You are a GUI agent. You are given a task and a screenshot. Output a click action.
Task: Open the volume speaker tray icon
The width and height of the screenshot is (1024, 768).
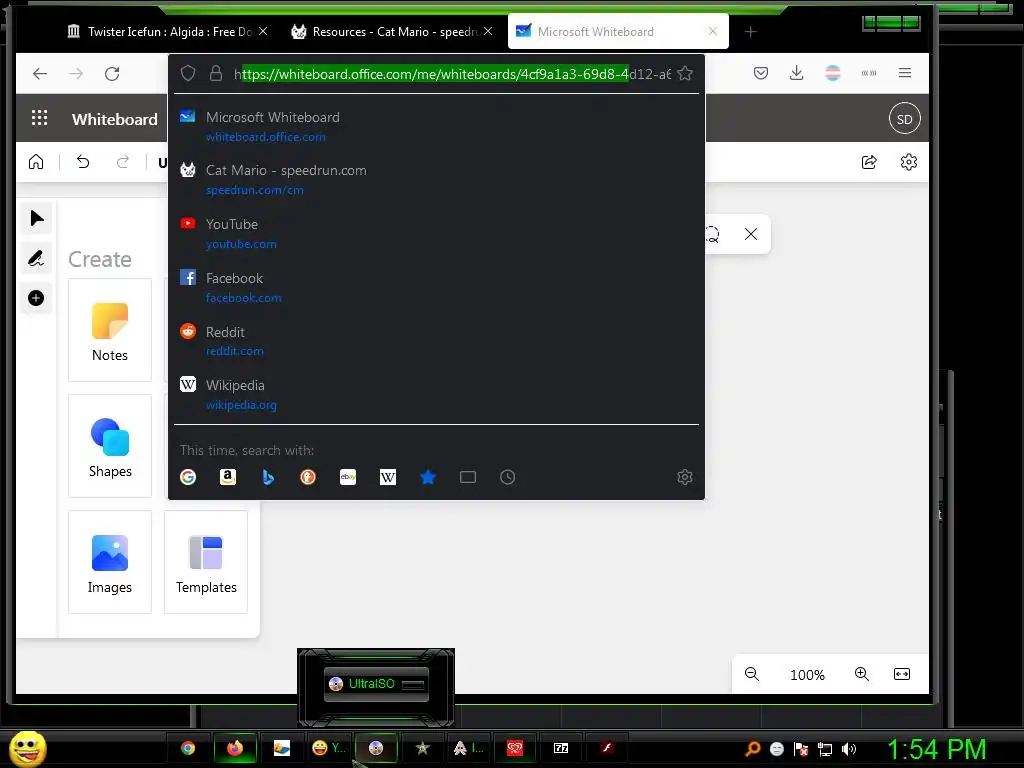tap(848, 749)
